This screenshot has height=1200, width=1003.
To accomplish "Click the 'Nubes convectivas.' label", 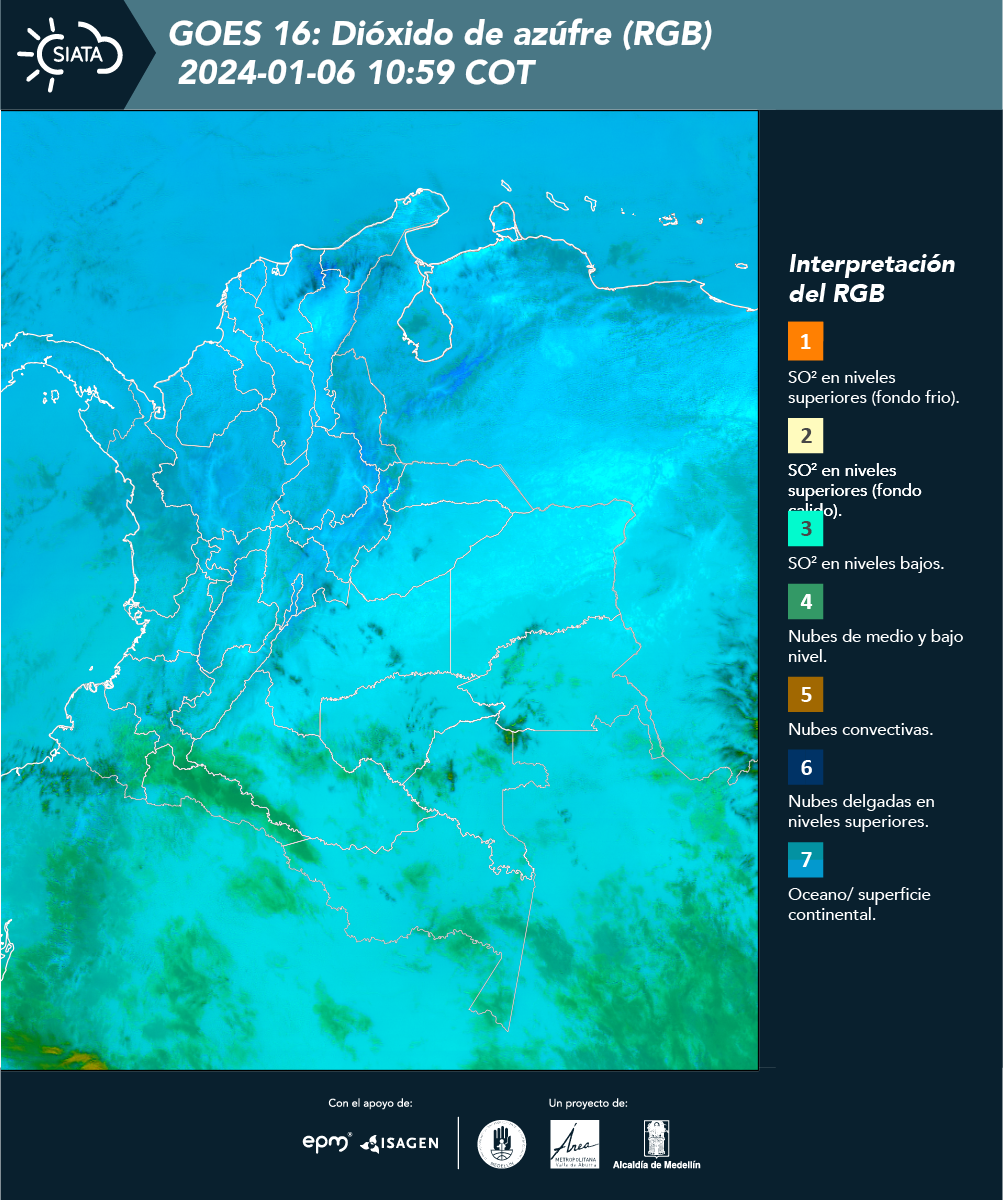I will point(860,729).
